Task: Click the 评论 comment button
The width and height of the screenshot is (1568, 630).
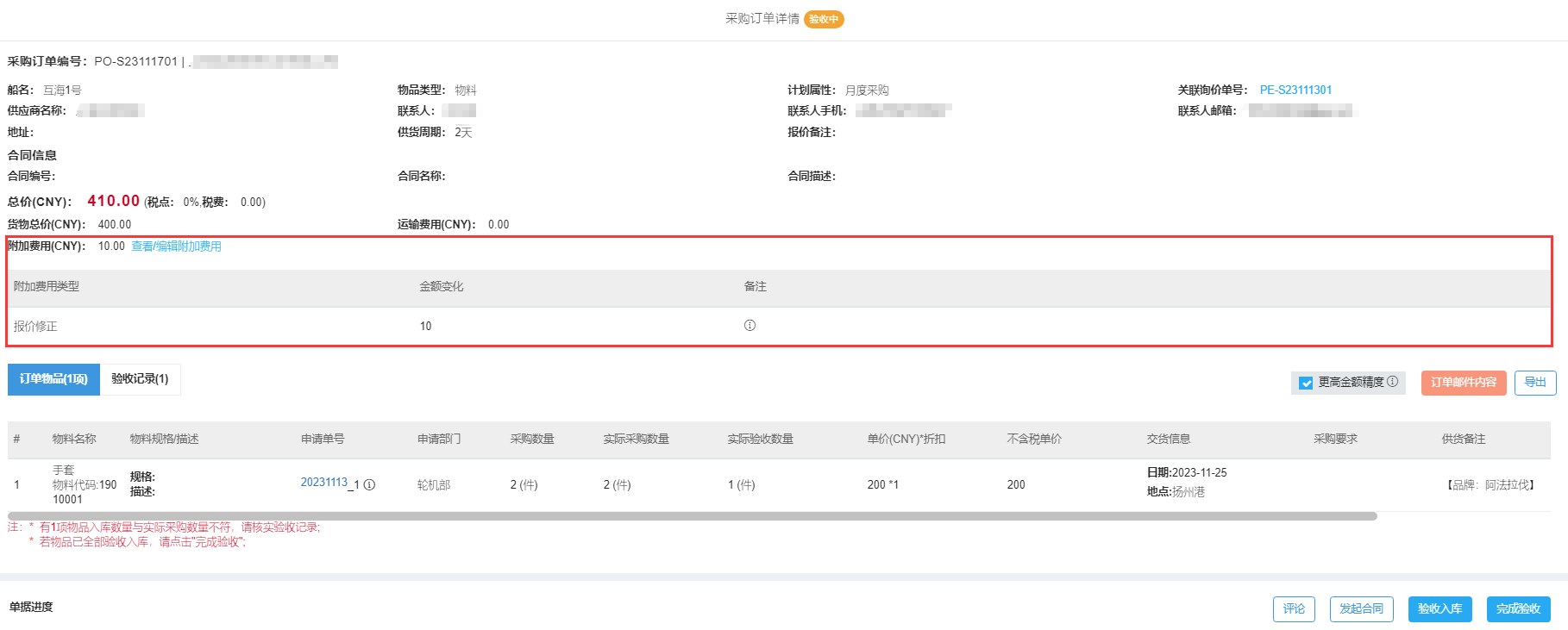Action: tap(1294, 608)
